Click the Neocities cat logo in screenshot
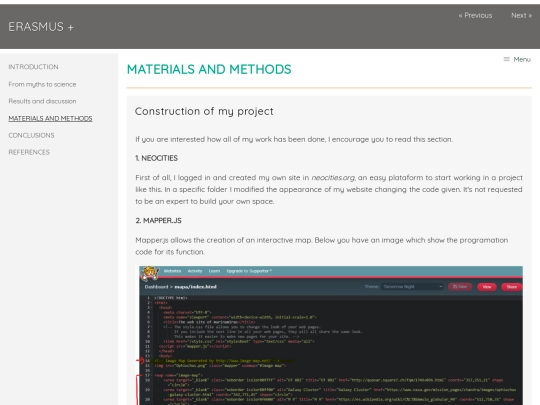This screenshot has width=540, height=405. tap(149, 273)
